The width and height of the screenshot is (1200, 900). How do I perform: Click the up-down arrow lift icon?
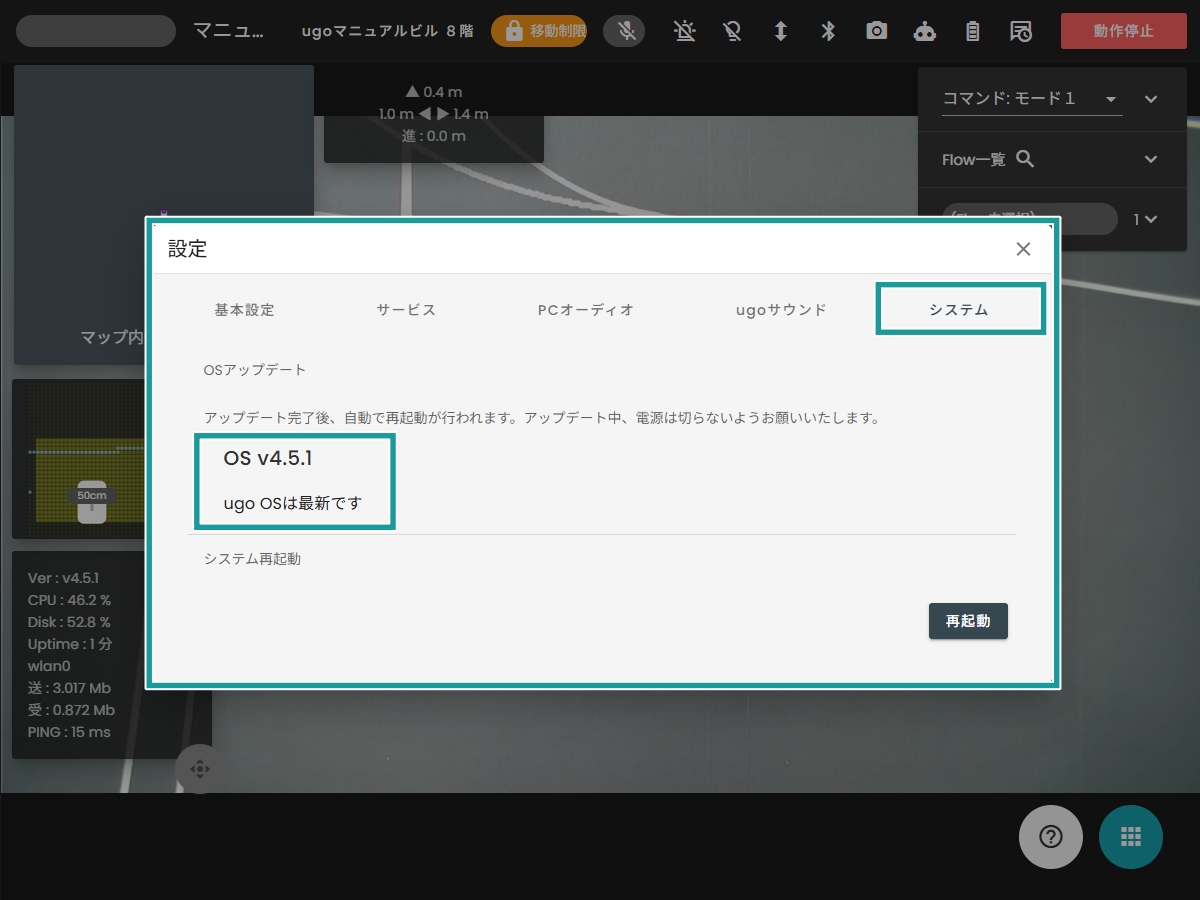click(x=780, y=31)
